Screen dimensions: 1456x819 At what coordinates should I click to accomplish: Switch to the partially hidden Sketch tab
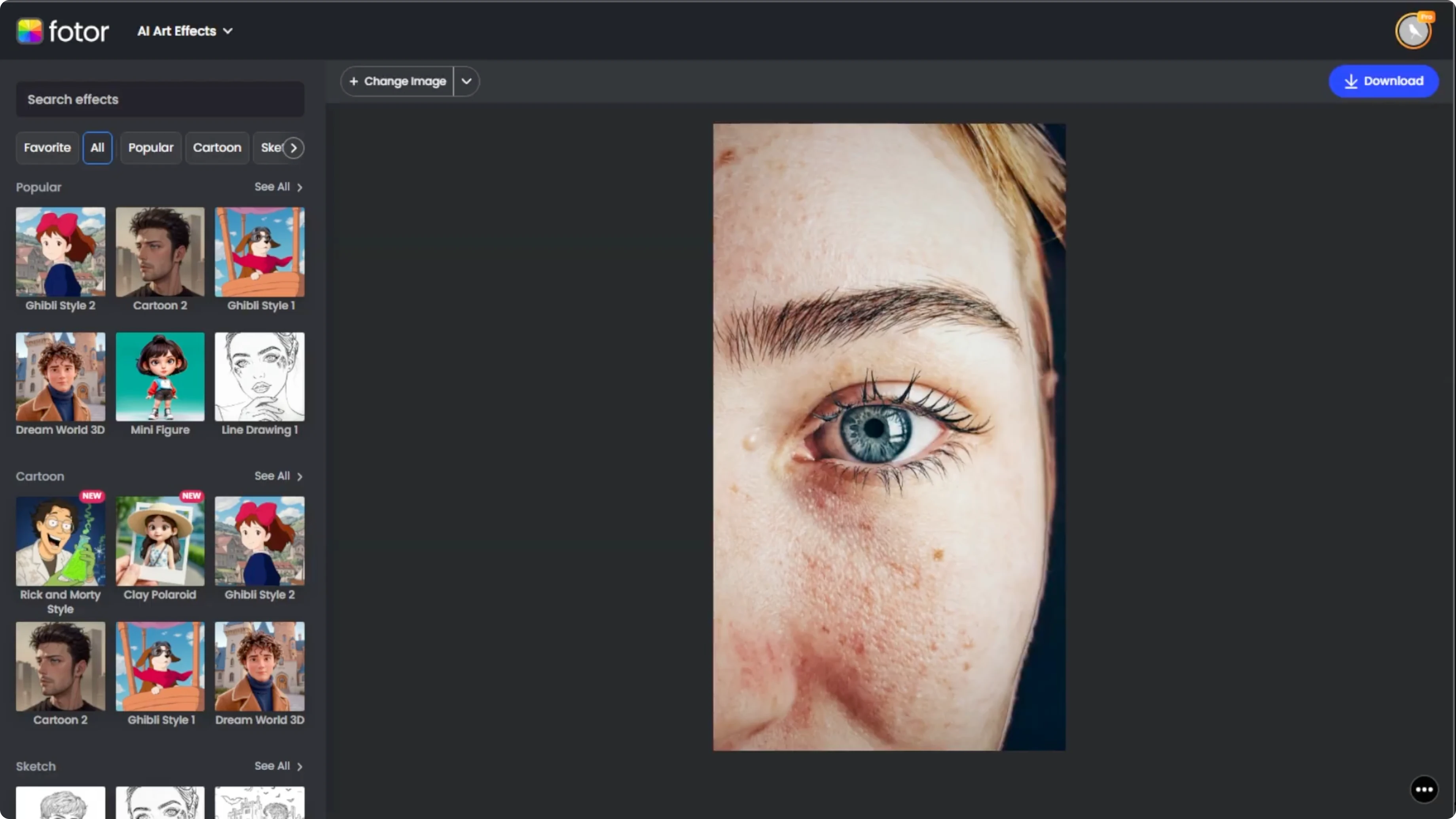pyautogui.click(x=269, y=148)
